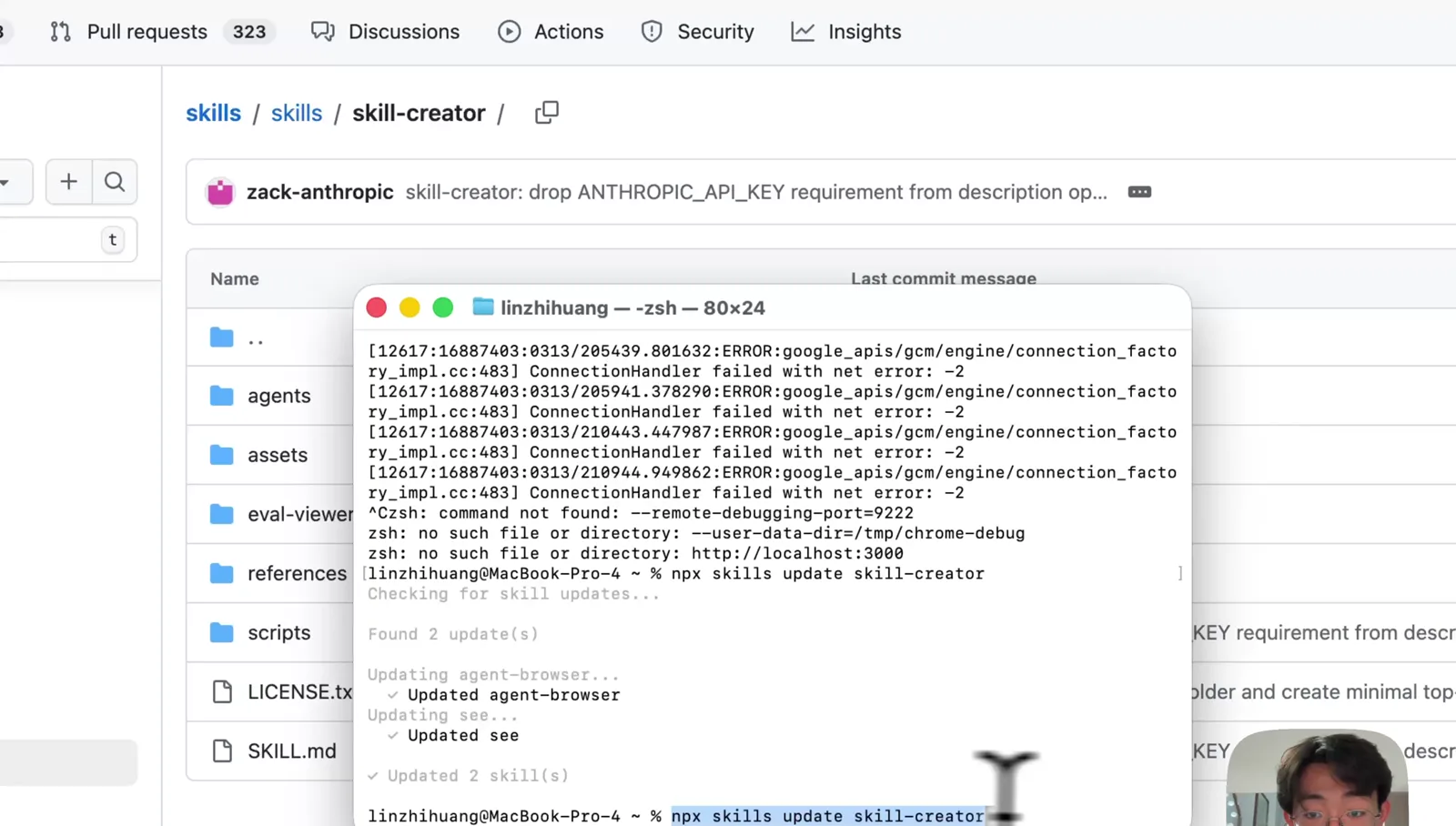
Task: Click the '--remote-debugging-port=9222' error line in Terminal
Action: pos(641,513)
